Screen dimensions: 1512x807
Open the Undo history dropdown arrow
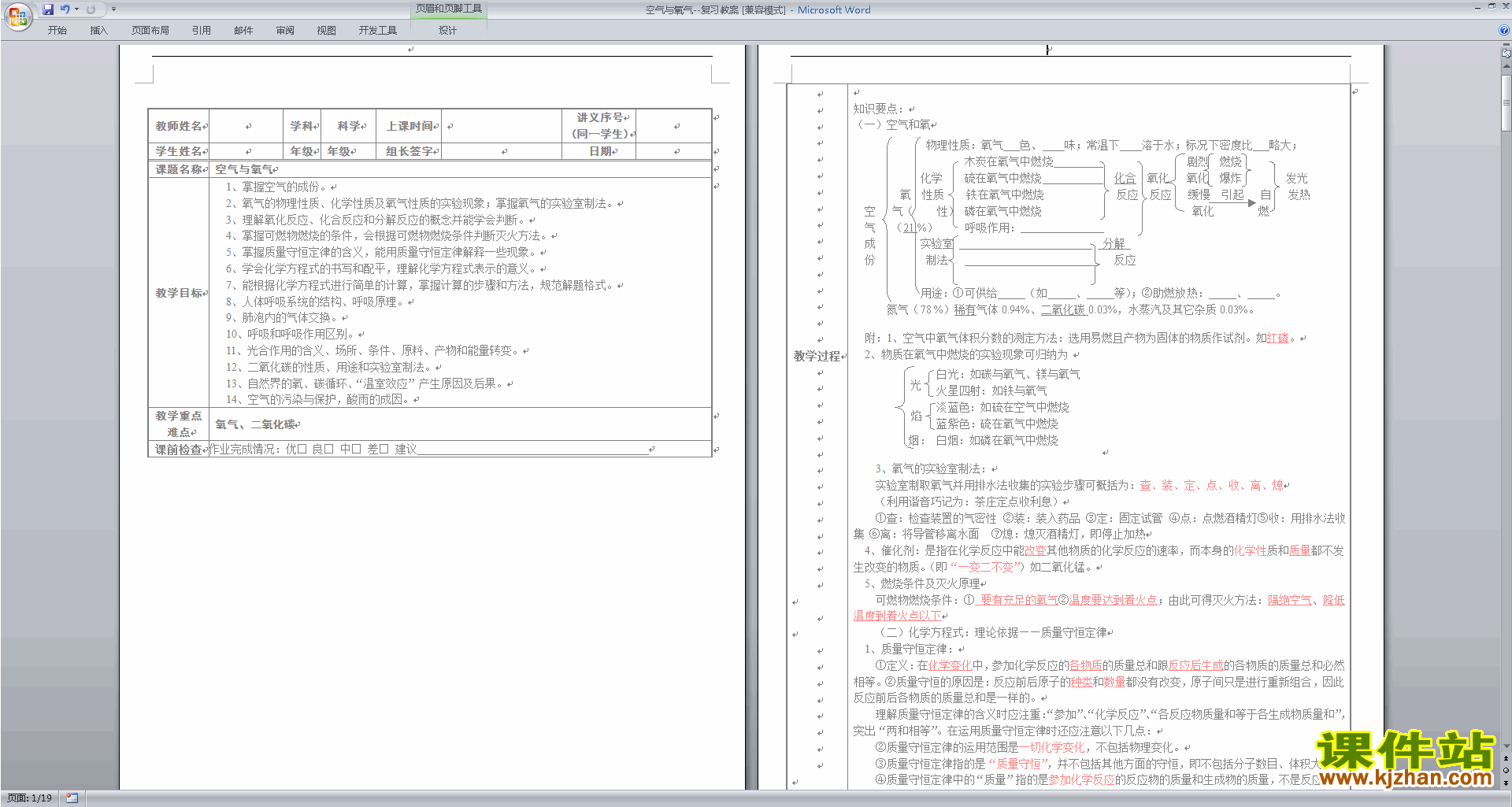(76, 9)
